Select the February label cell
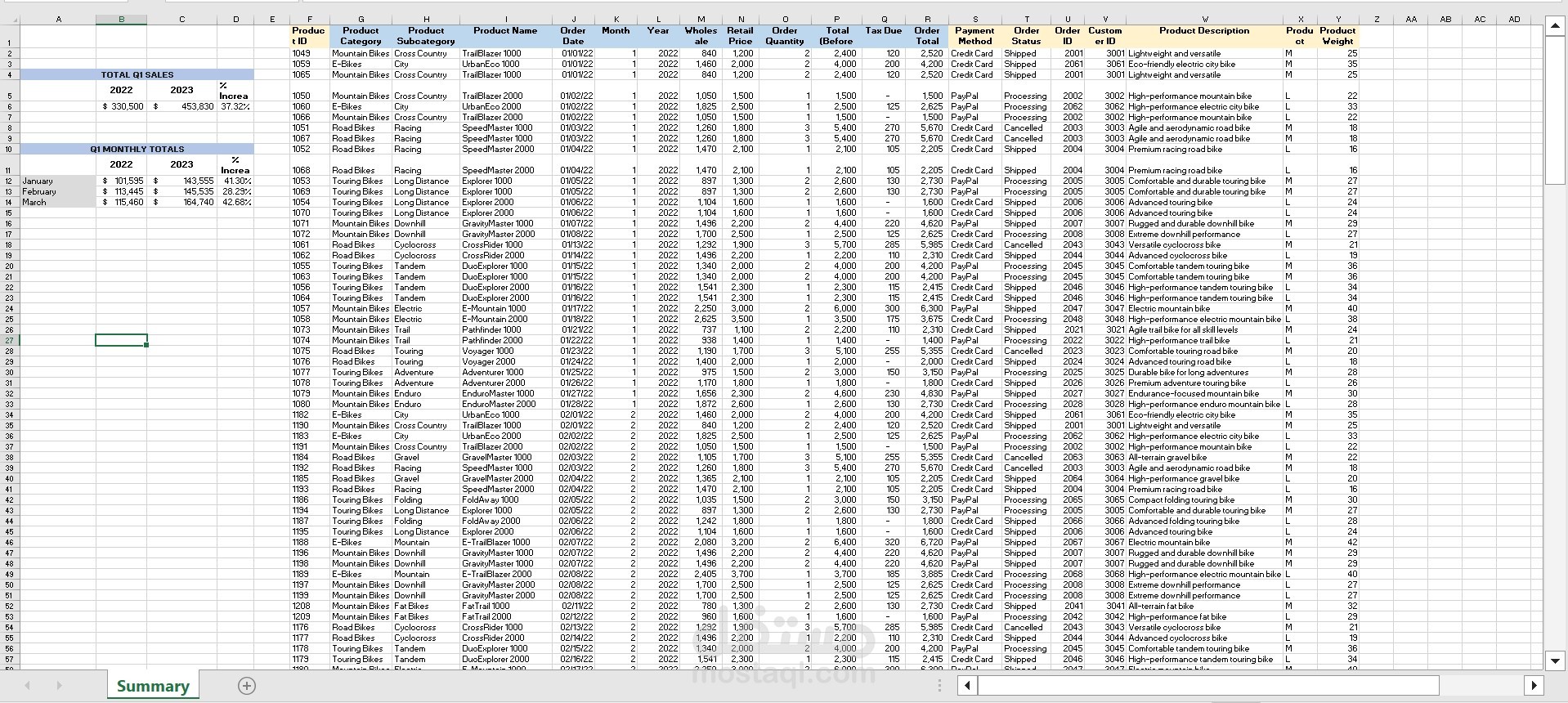 coord(58,191)
